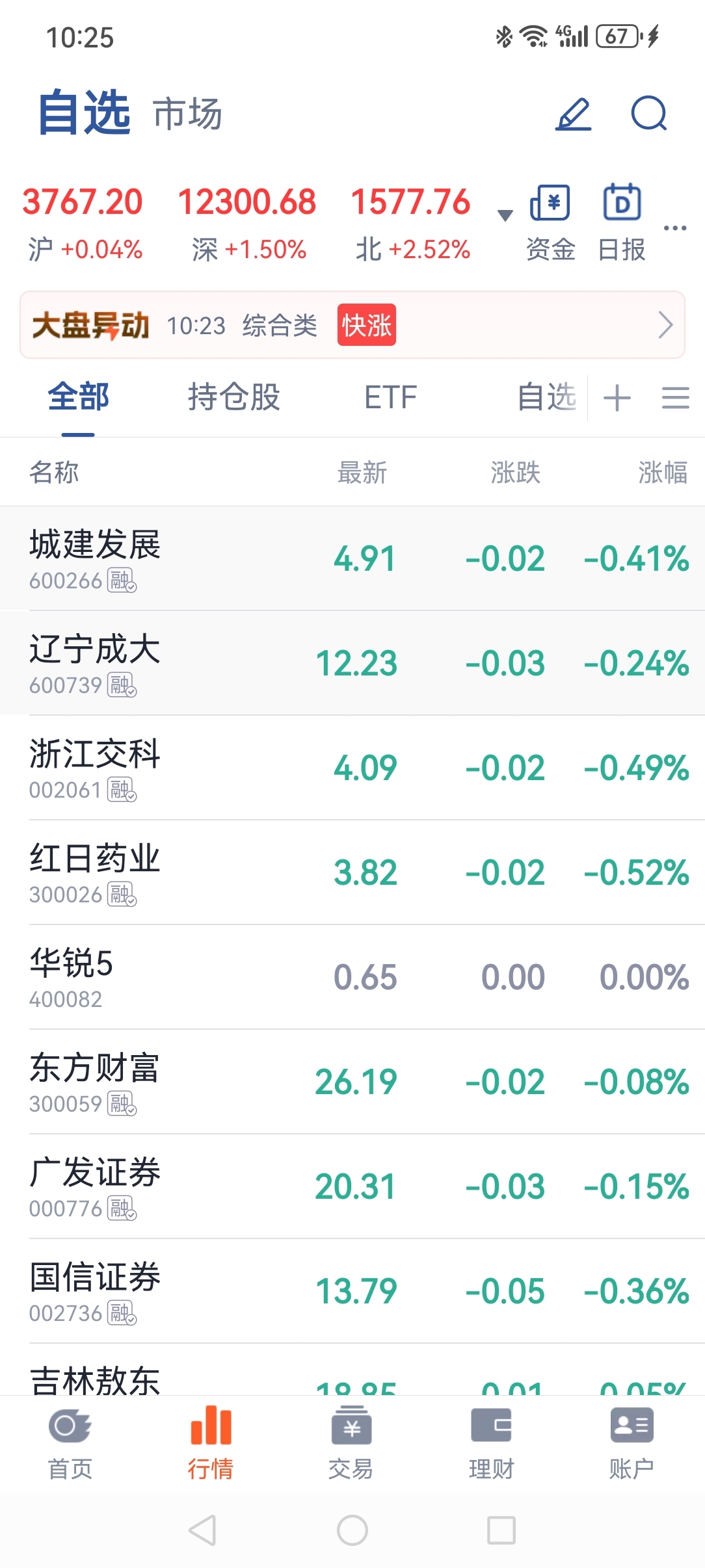Open the 日报 daily report icon
Viewport: 705px width, 1568px height.
click(622, 203)
